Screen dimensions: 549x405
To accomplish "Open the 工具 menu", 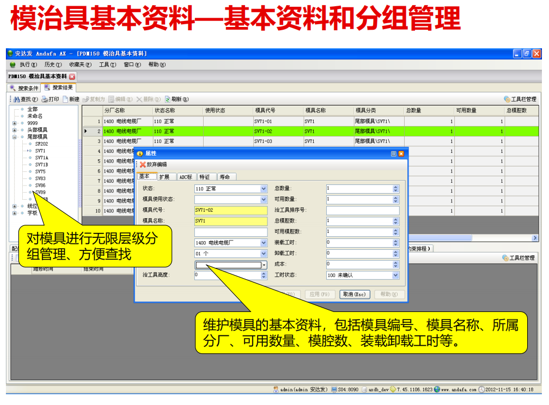I will point(107,65).
